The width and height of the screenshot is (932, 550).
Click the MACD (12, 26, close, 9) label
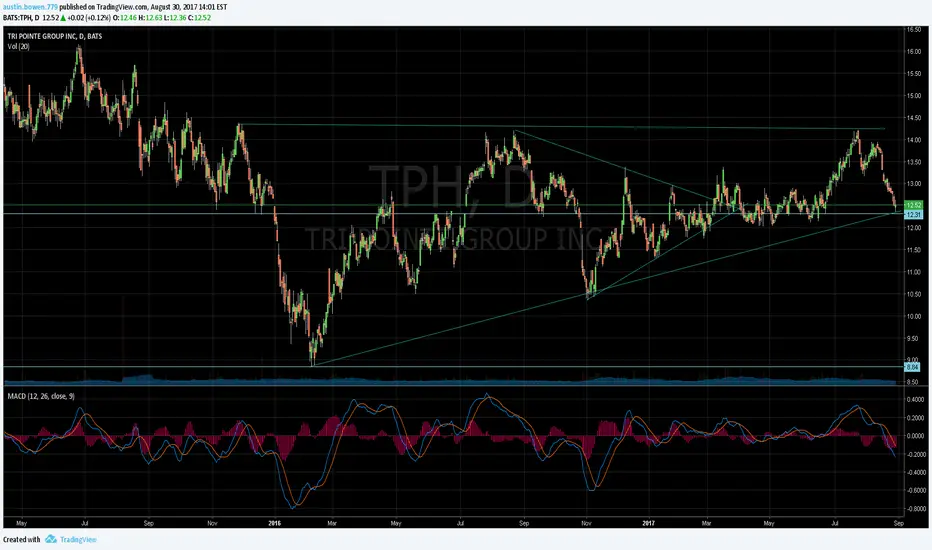coord(41,396)
